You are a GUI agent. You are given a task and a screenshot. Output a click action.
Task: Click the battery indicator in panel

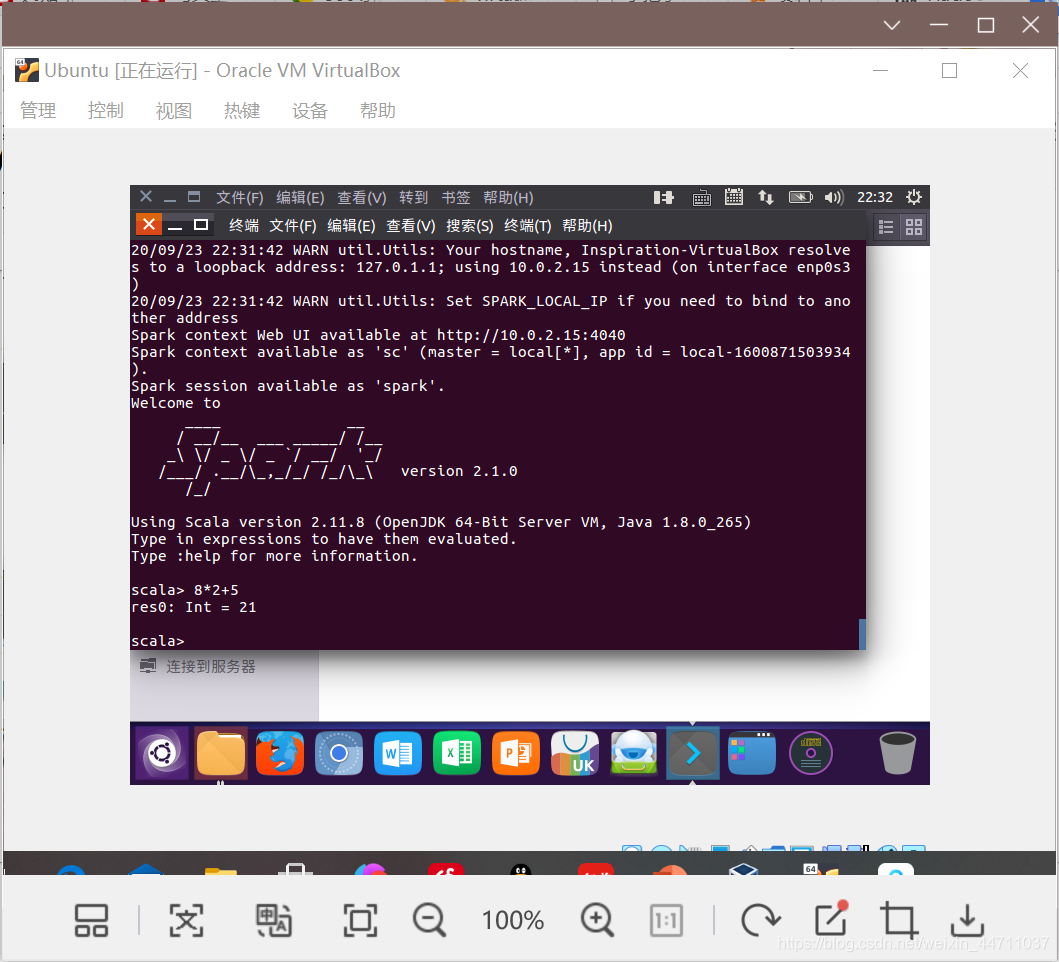[x=800, y=197]
